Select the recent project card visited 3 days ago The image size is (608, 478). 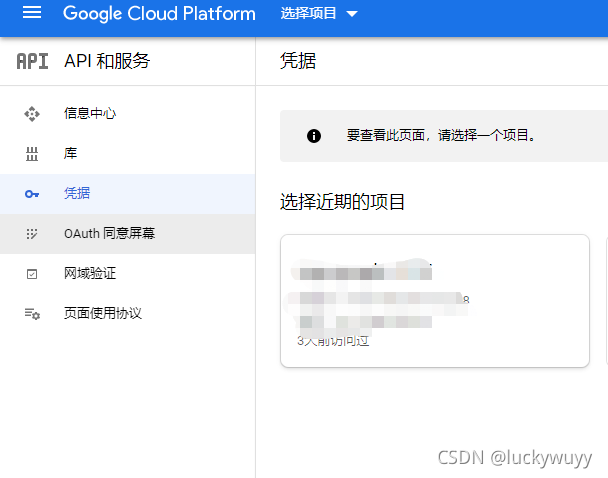(x=435, y=300)
